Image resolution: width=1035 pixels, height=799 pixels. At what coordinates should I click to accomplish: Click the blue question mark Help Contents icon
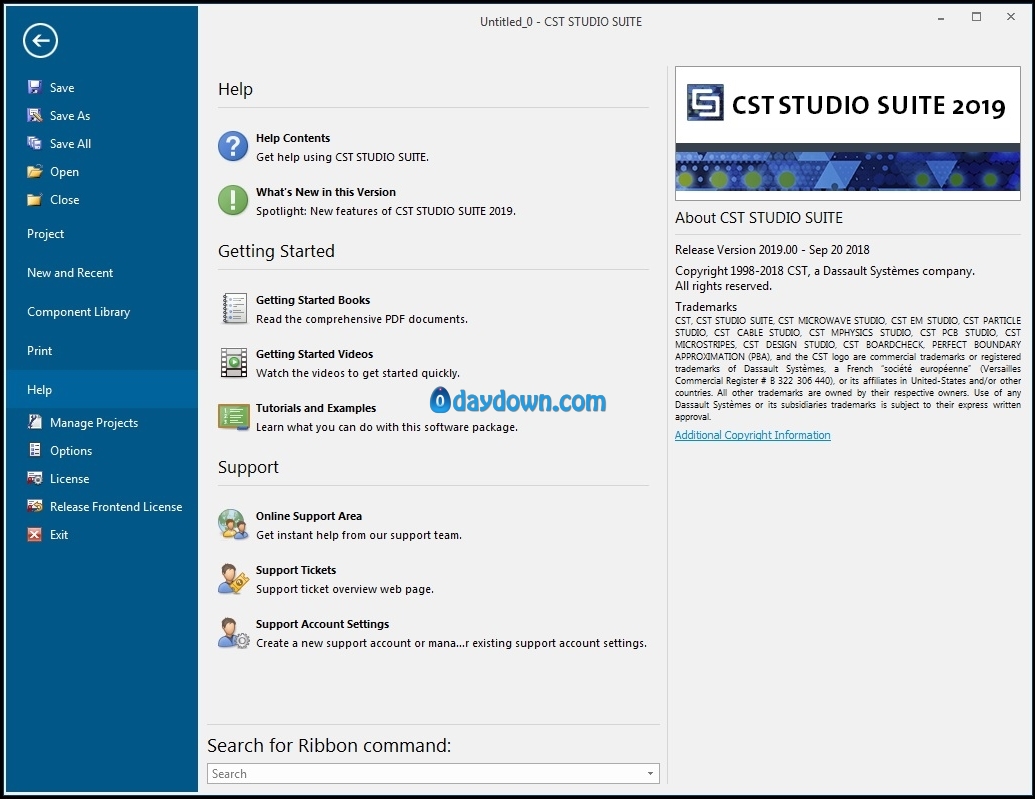pos(233,146)
